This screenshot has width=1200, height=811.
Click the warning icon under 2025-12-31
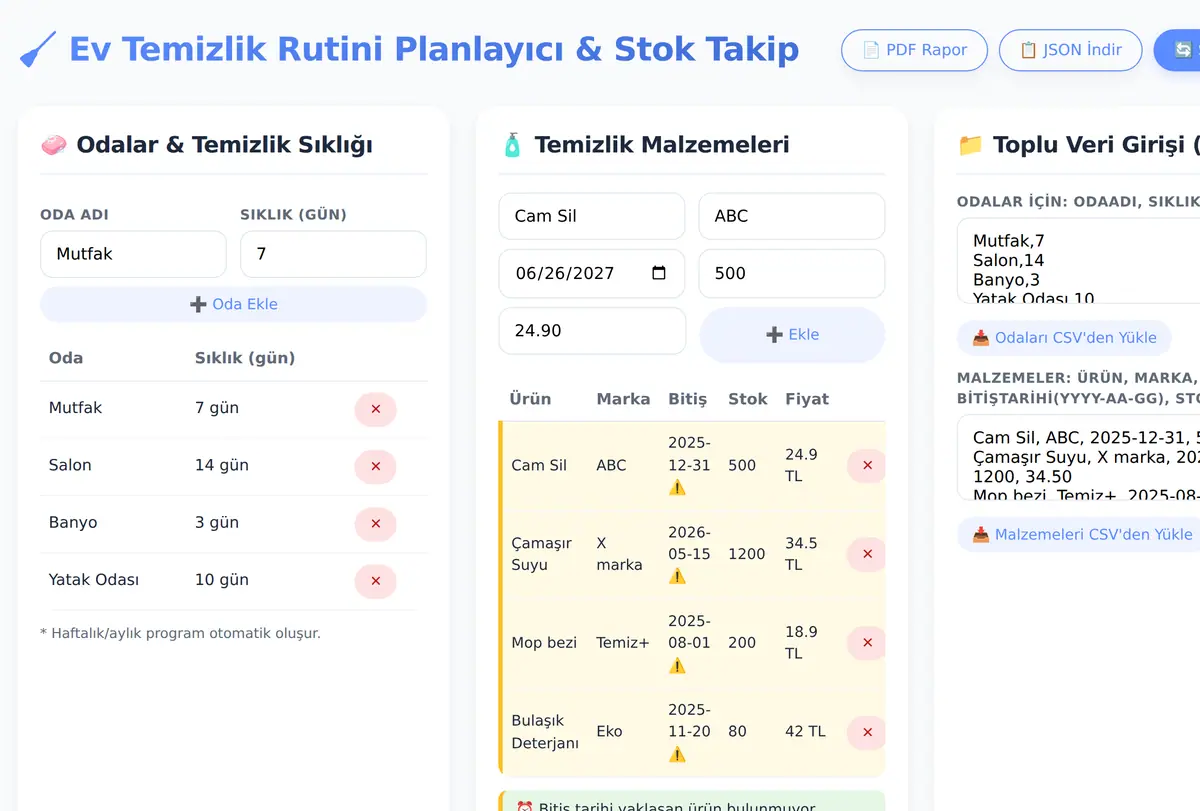tap(677, 487)
